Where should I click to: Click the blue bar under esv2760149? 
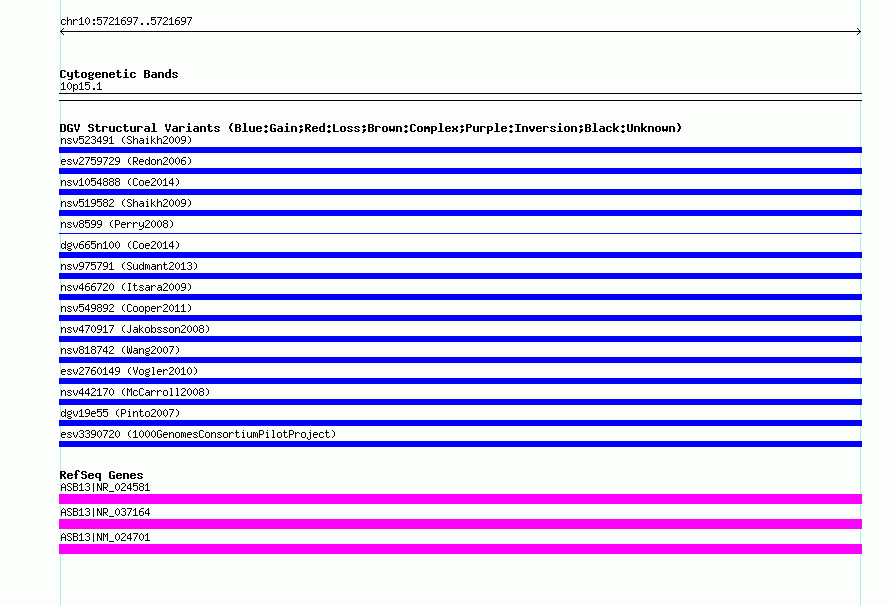point(460,381)
